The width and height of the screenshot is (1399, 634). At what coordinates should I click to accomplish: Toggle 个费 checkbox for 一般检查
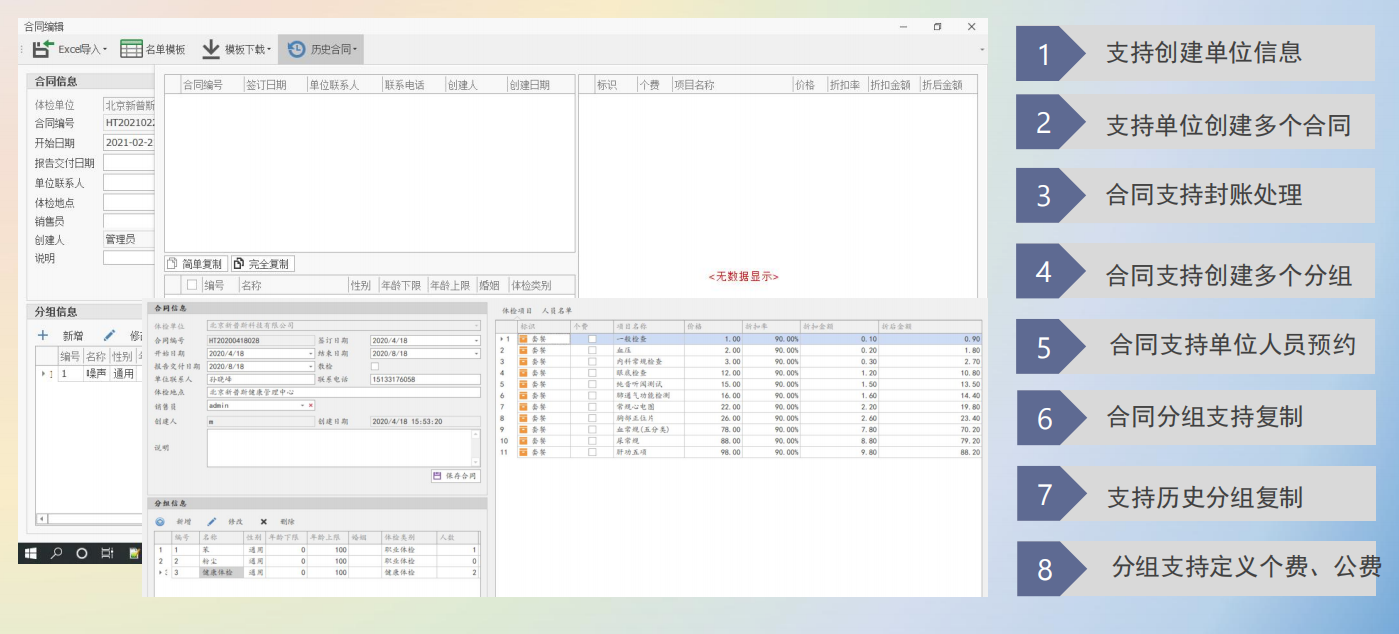(x=592, y=339)
